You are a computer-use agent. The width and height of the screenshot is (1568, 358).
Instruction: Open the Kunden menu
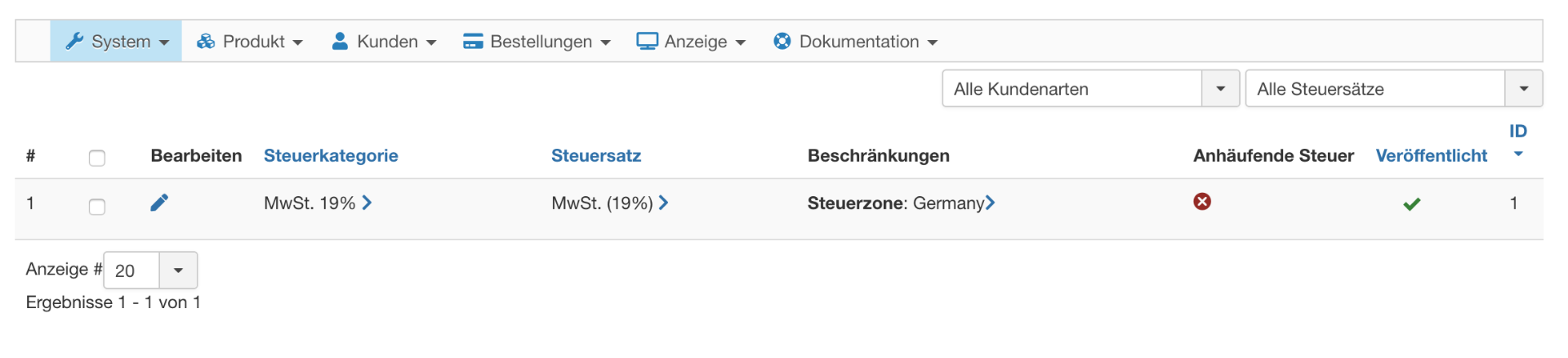pos(384,41)
